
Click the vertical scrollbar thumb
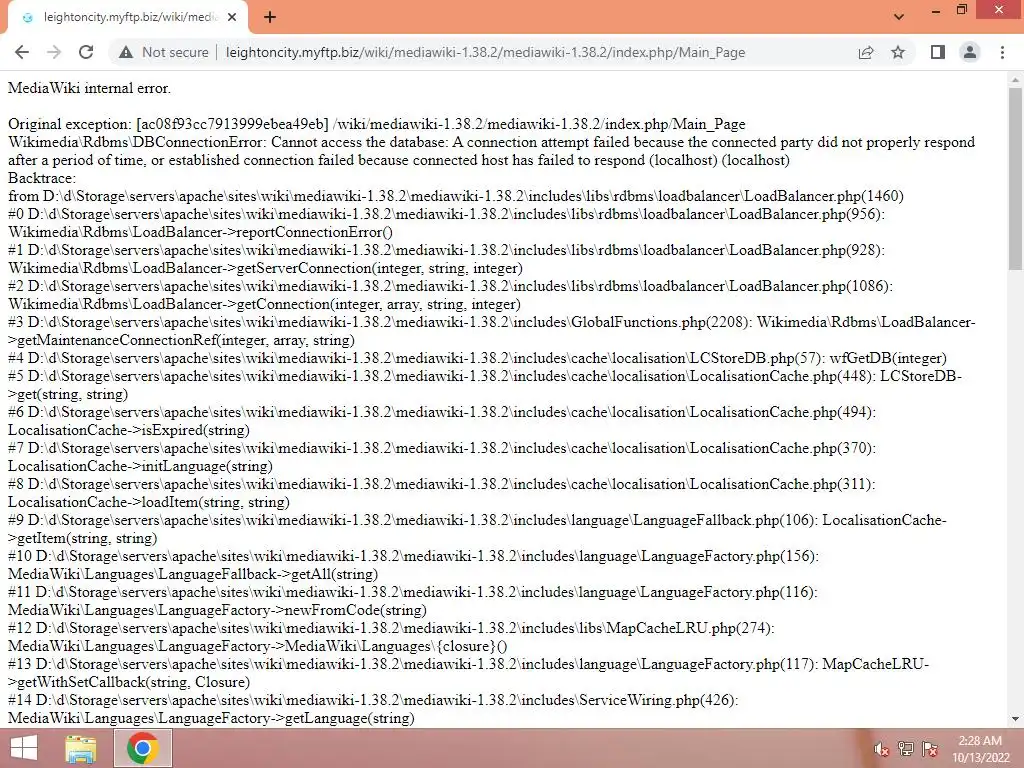pyautogui.click(x=1015, y=178)
